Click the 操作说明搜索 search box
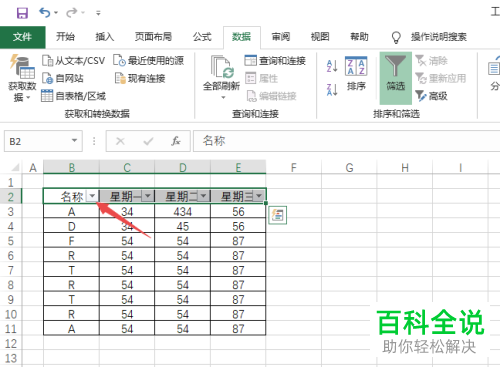500x367 pixels. point(439,37)
